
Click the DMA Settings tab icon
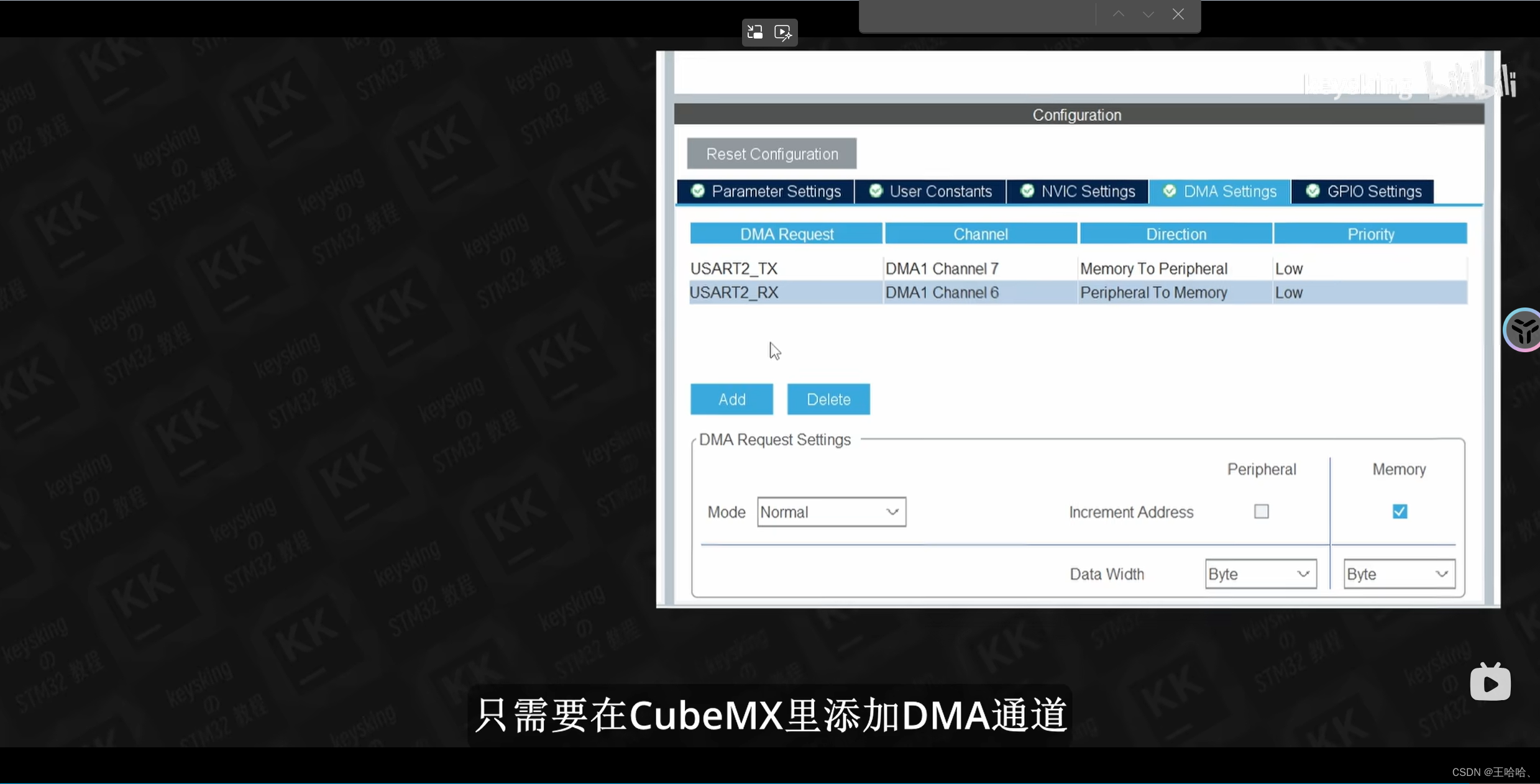pyautogui.click(x=1167, y=191)
